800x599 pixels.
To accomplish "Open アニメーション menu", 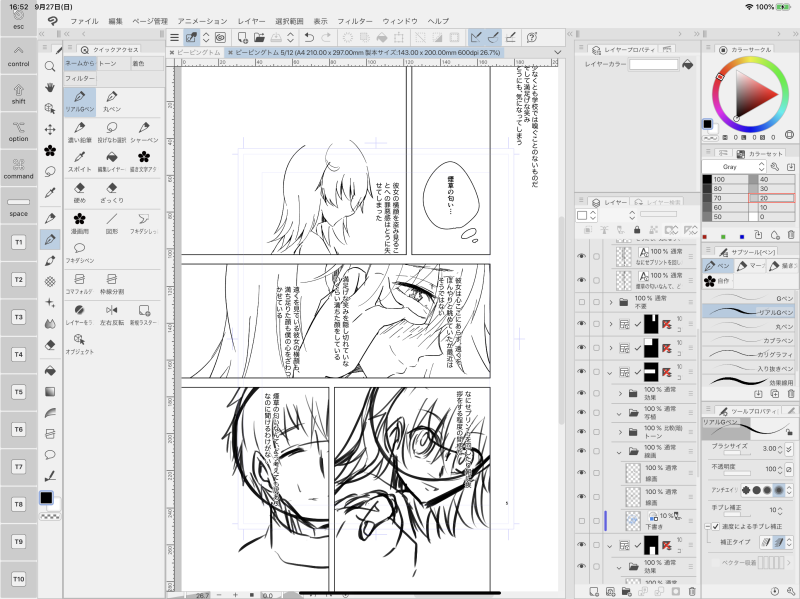I will pyautogui.click(x=202, y=21).
